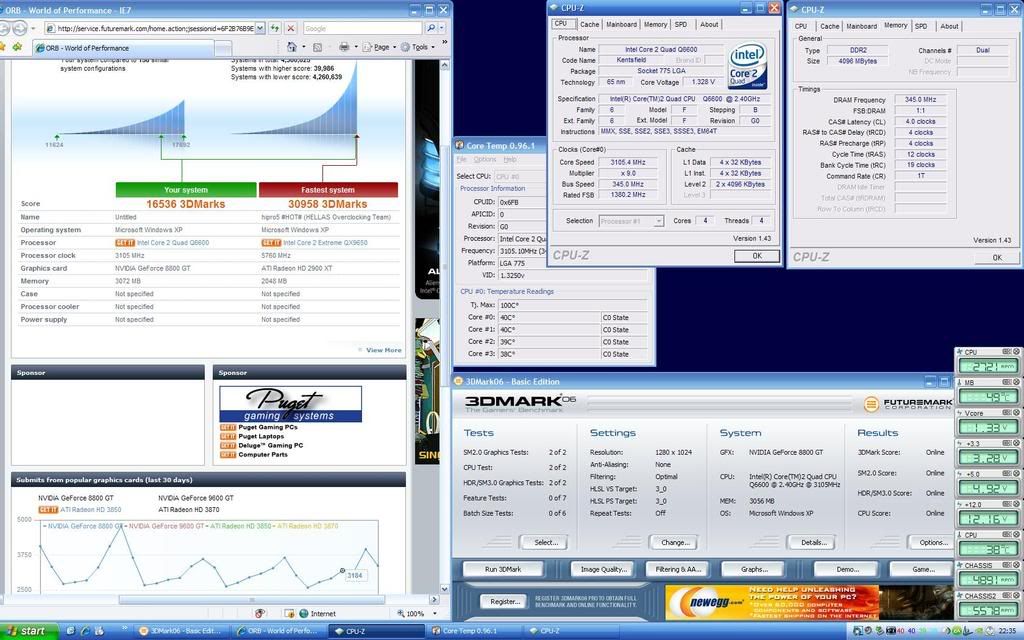Close the MB temperature monitor gauge
This screenshot has width=1024, height=640.
[1016, 383]
